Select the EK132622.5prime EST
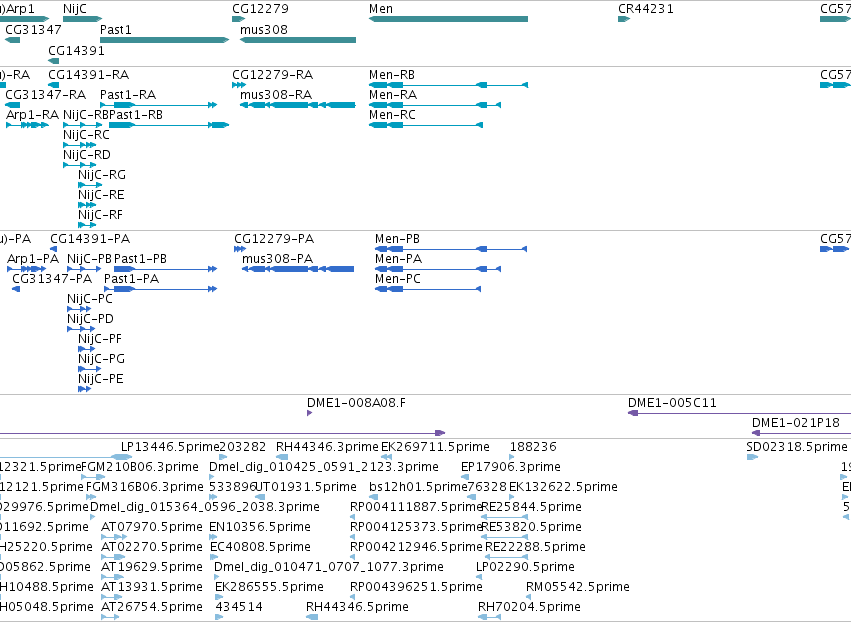Viewport: 851px width, 622px height. click(x=512, y=497)
